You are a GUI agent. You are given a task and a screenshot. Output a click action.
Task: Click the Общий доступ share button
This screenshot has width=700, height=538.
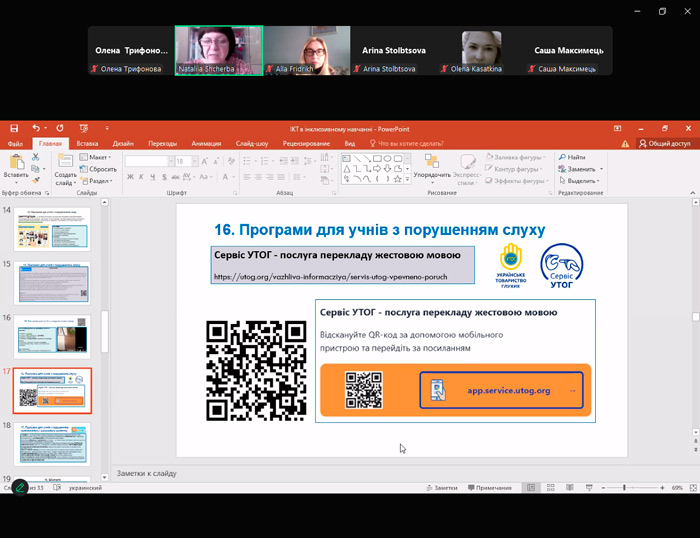tap(665, 143)
